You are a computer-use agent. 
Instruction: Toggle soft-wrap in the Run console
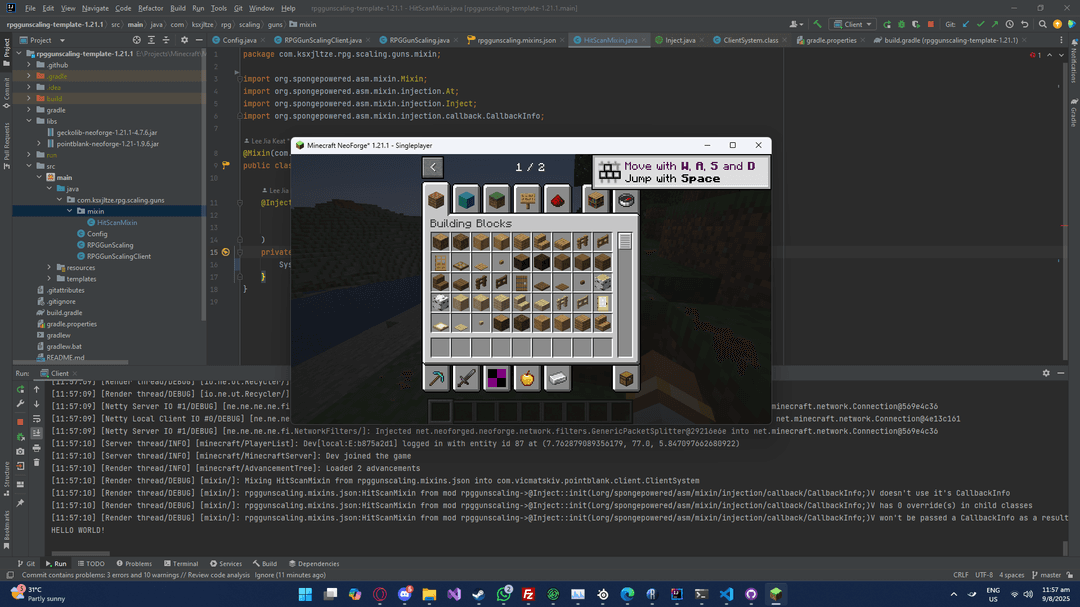point(37,419)
